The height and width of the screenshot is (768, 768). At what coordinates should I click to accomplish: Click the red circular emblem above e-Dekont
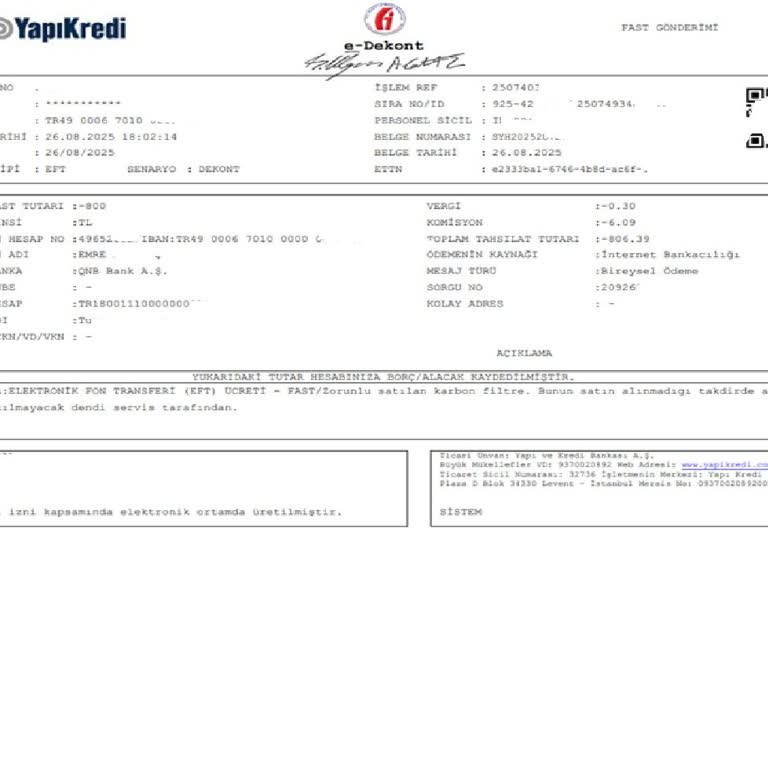384,19
